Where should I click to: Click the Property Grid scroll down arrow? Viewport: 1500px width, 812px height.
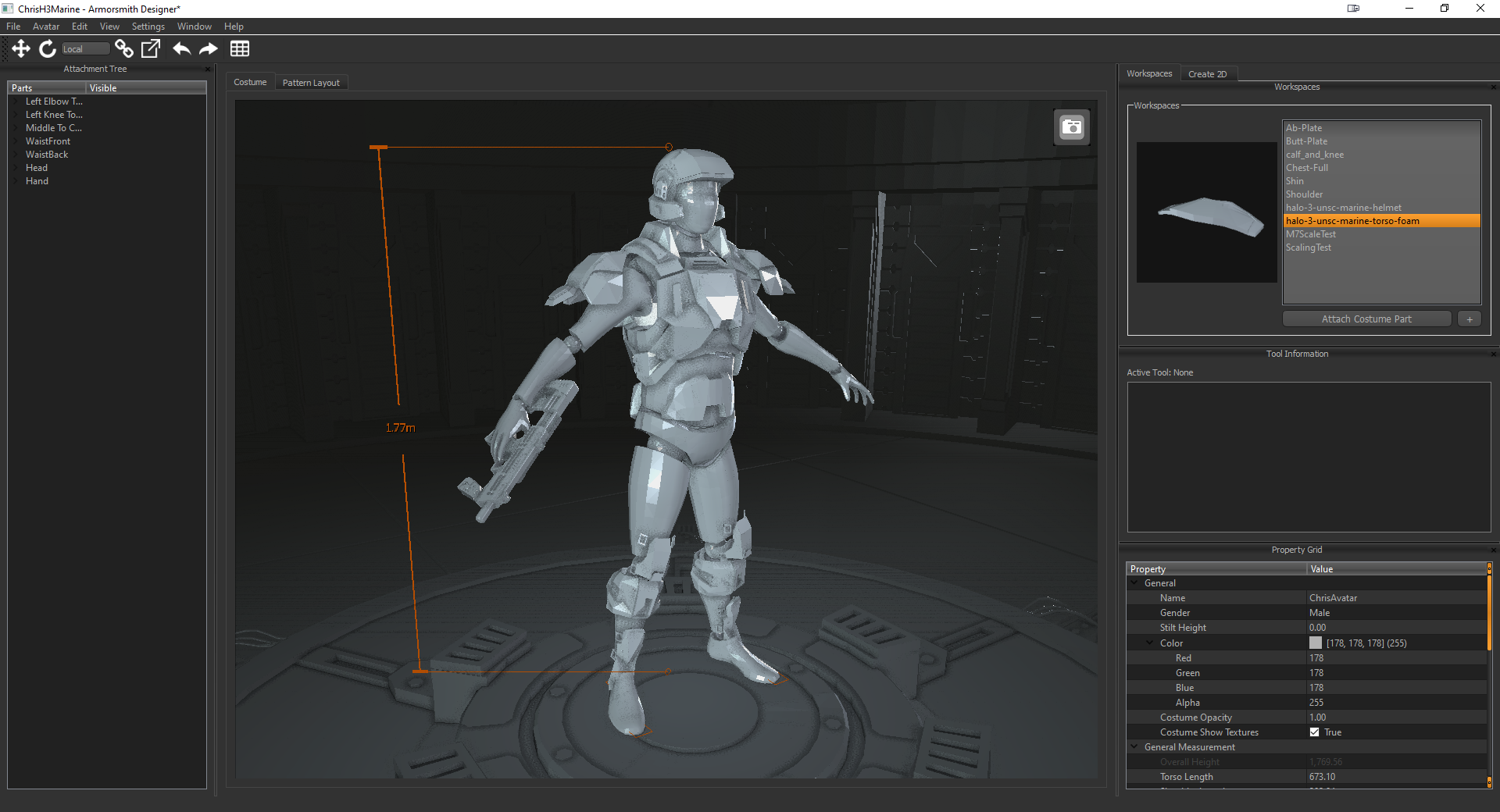click(1490, 782)
